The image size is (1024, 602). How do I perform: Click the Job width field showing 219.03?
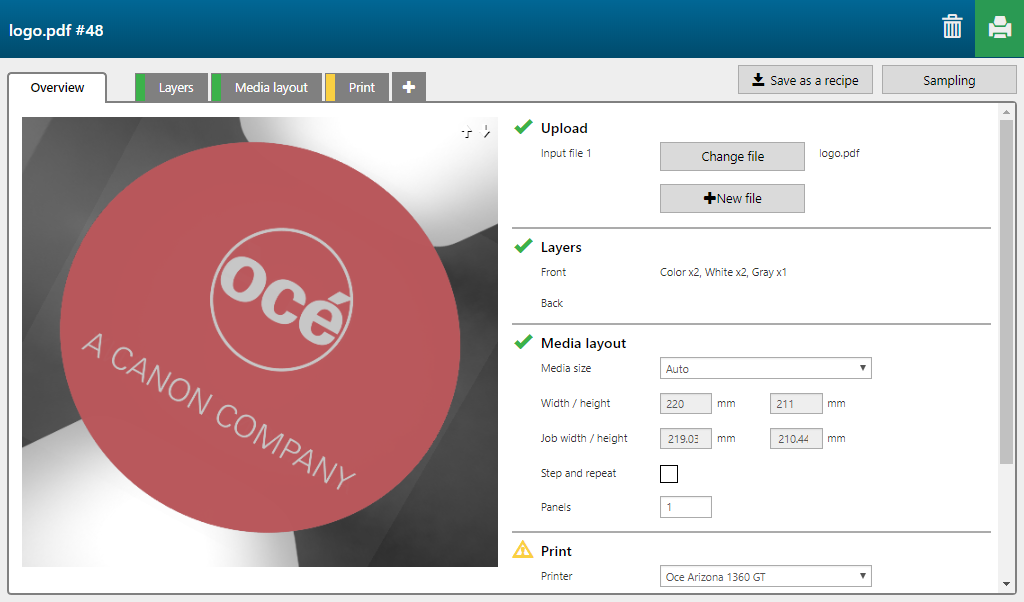pyautogui.click(x=686, y=439)
